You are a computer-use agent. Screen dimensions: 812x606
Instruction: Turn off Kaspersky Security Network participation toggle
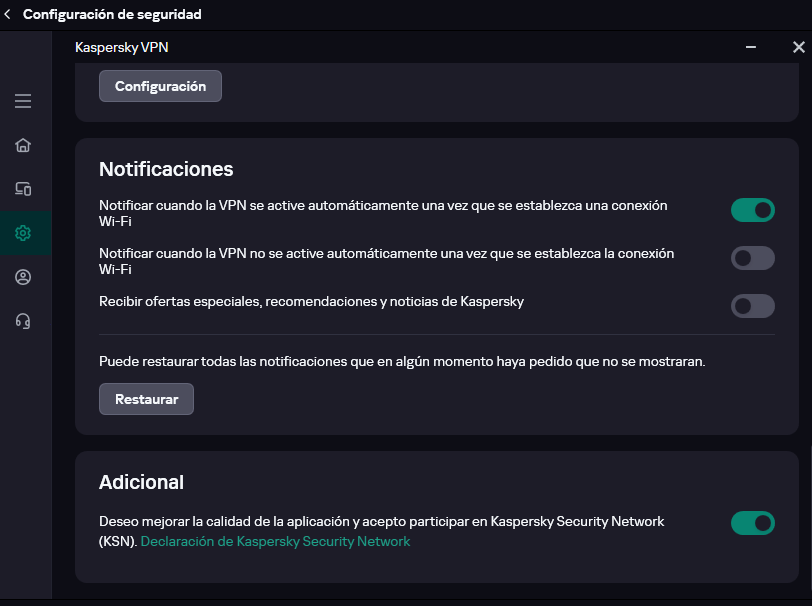(x=752, y=523)
